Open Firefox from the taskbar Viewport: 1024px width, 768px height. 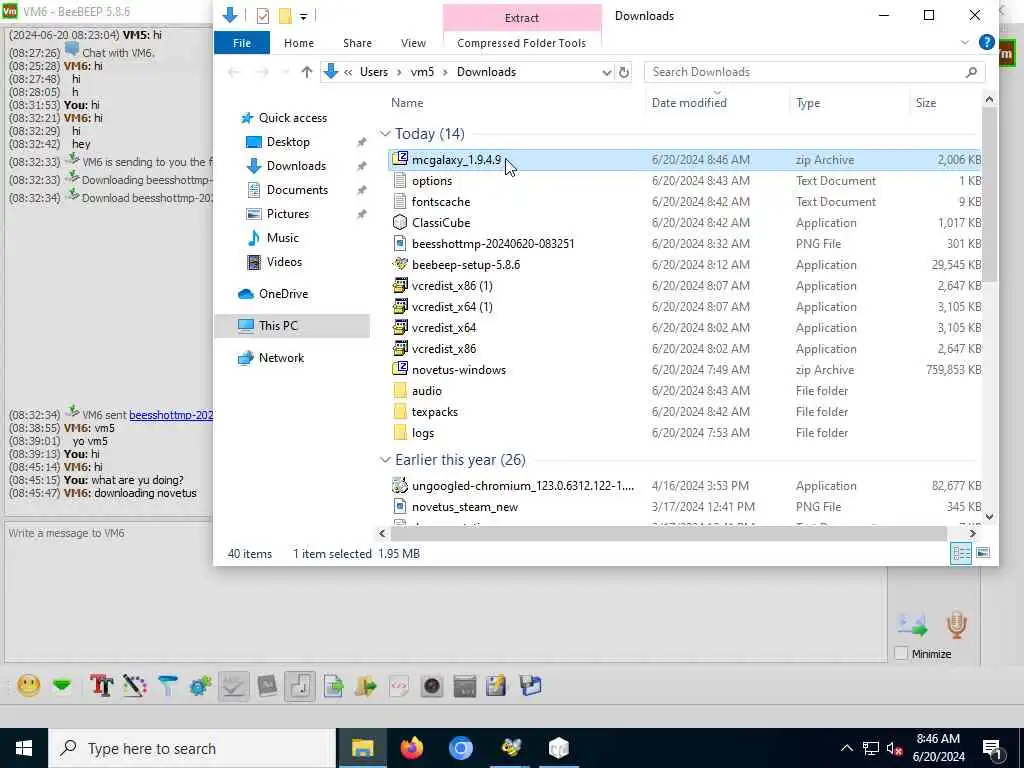412,748
